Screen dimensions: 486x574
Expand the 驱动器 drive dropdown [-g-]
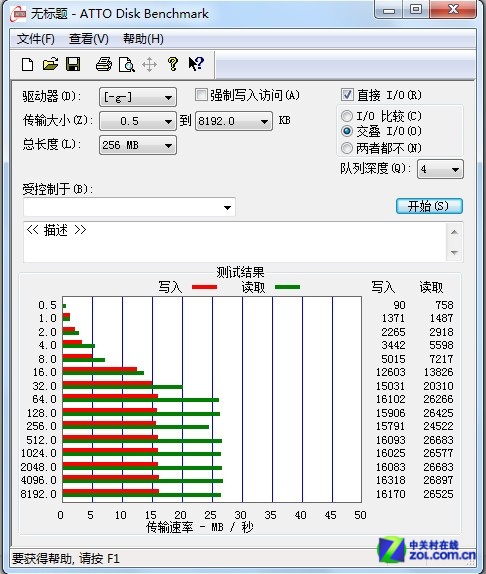click(138, 97)
